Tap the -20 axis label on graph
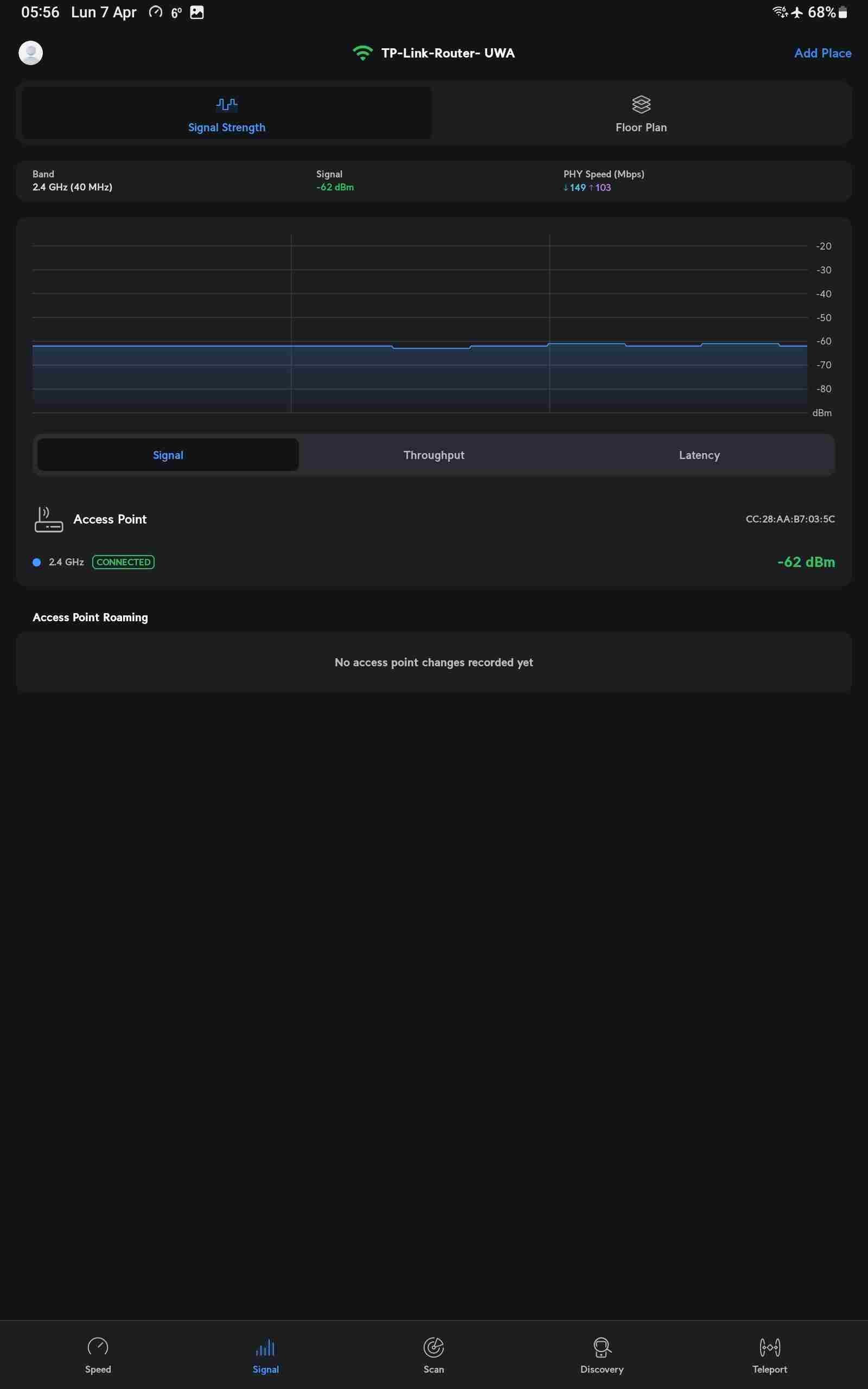 824,246
